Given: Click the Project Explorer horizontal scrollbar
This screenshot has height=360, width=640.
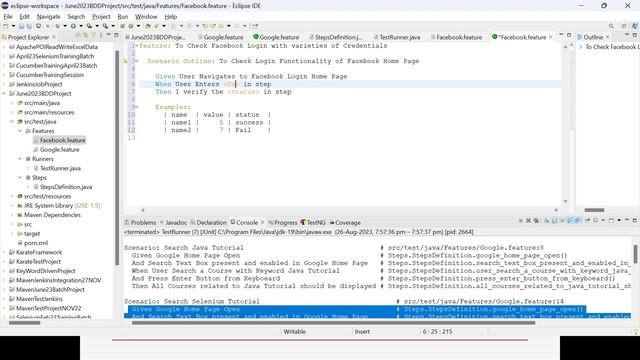Looking at the screenshot, I should (x=24, y=323).
